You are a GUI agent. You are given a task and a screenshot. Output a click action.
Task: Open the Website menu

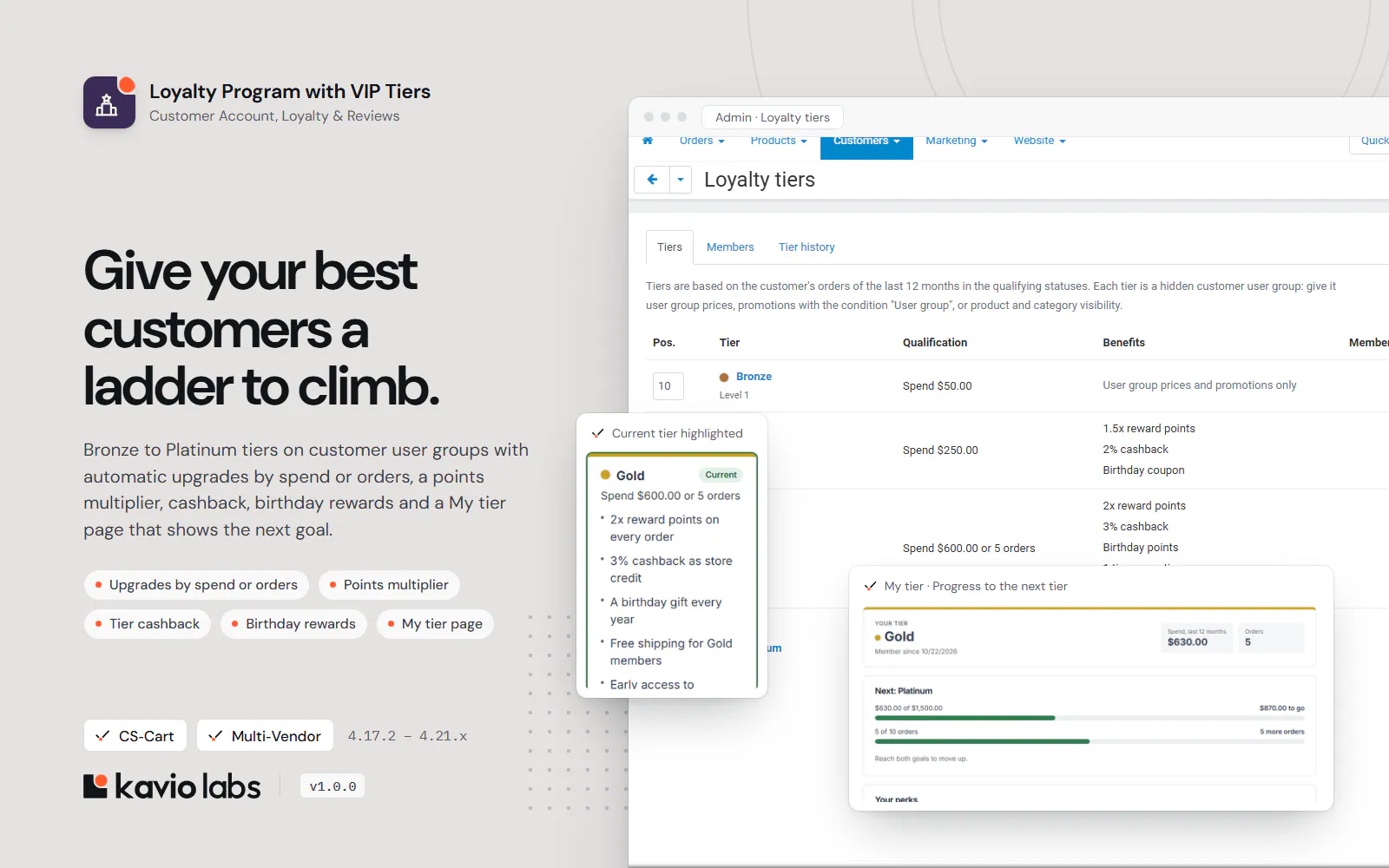pos(1039,141)
